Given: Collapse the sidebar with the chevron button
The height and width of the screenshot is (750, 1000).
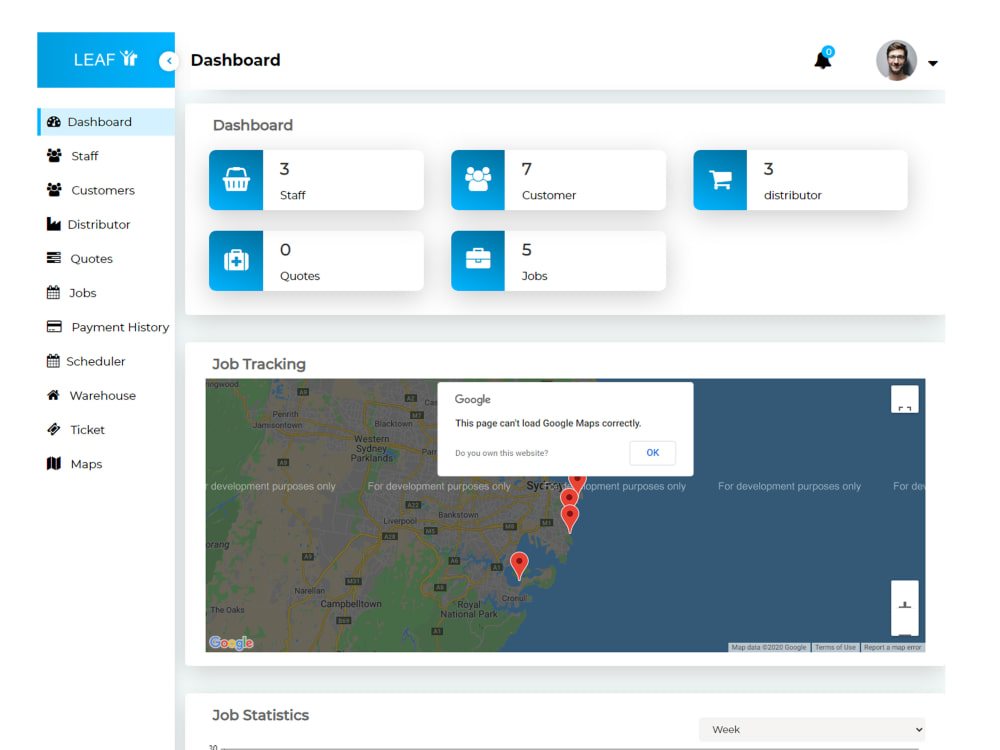Looking at the screenshot, I should (169, 61).
